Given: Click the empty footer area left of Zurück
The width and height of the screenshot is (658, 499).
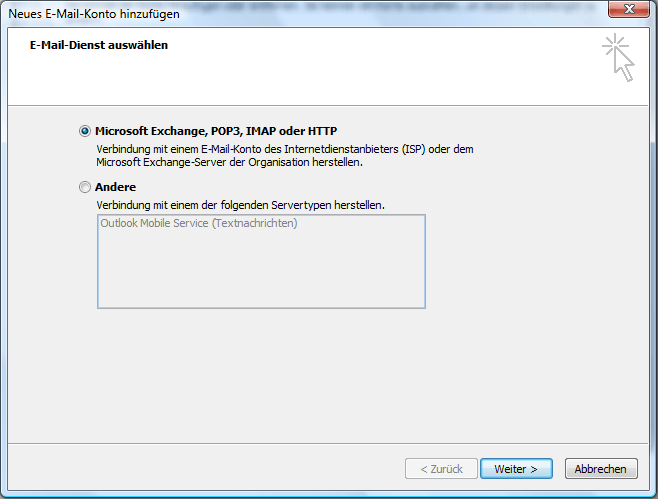Looking at the screenshot, I should (200, 468).
